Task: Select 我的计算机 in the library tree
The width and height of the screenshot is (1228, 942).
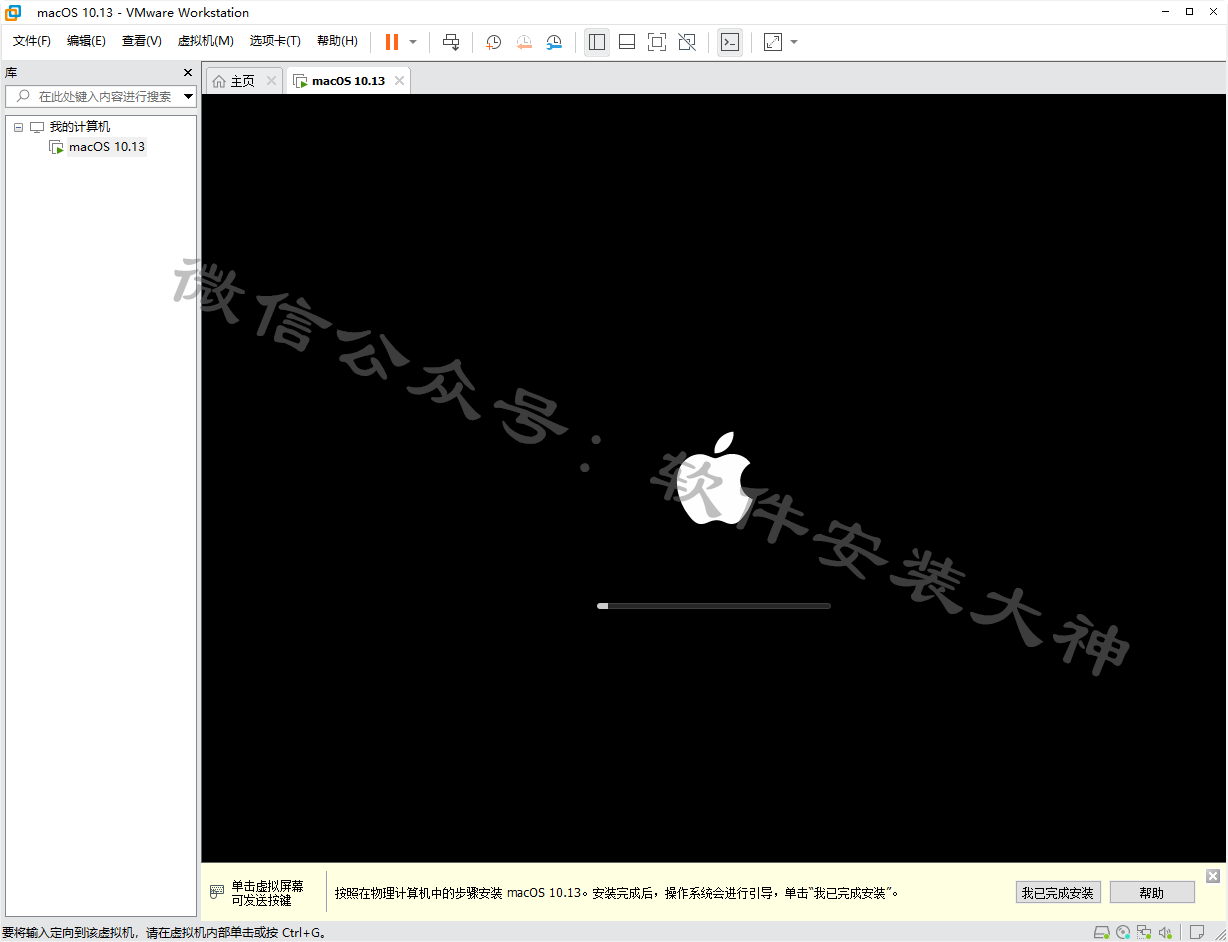Action: pyautogui.click(x=80, y=127)
